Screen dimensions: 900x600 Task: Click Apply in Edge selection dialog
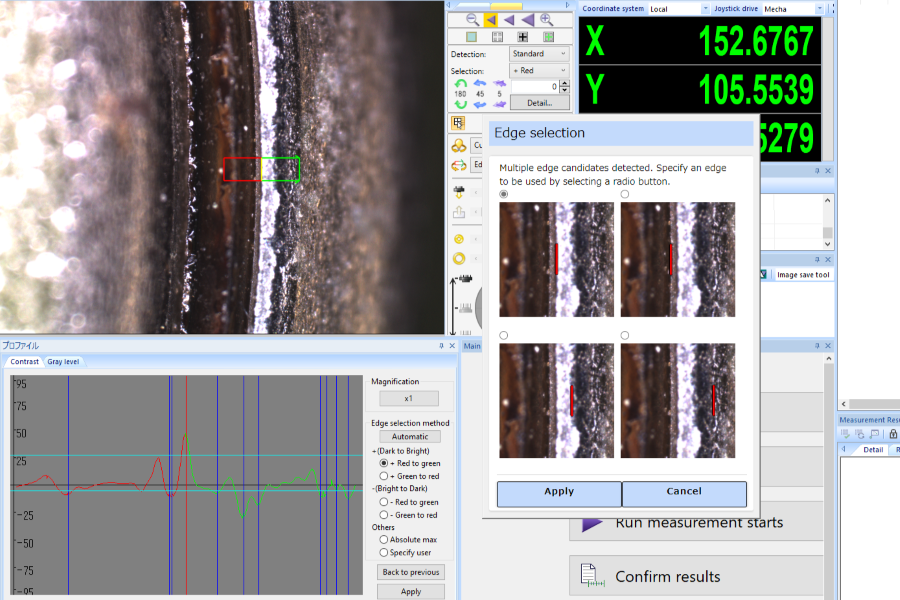click(x=559, y=492)
